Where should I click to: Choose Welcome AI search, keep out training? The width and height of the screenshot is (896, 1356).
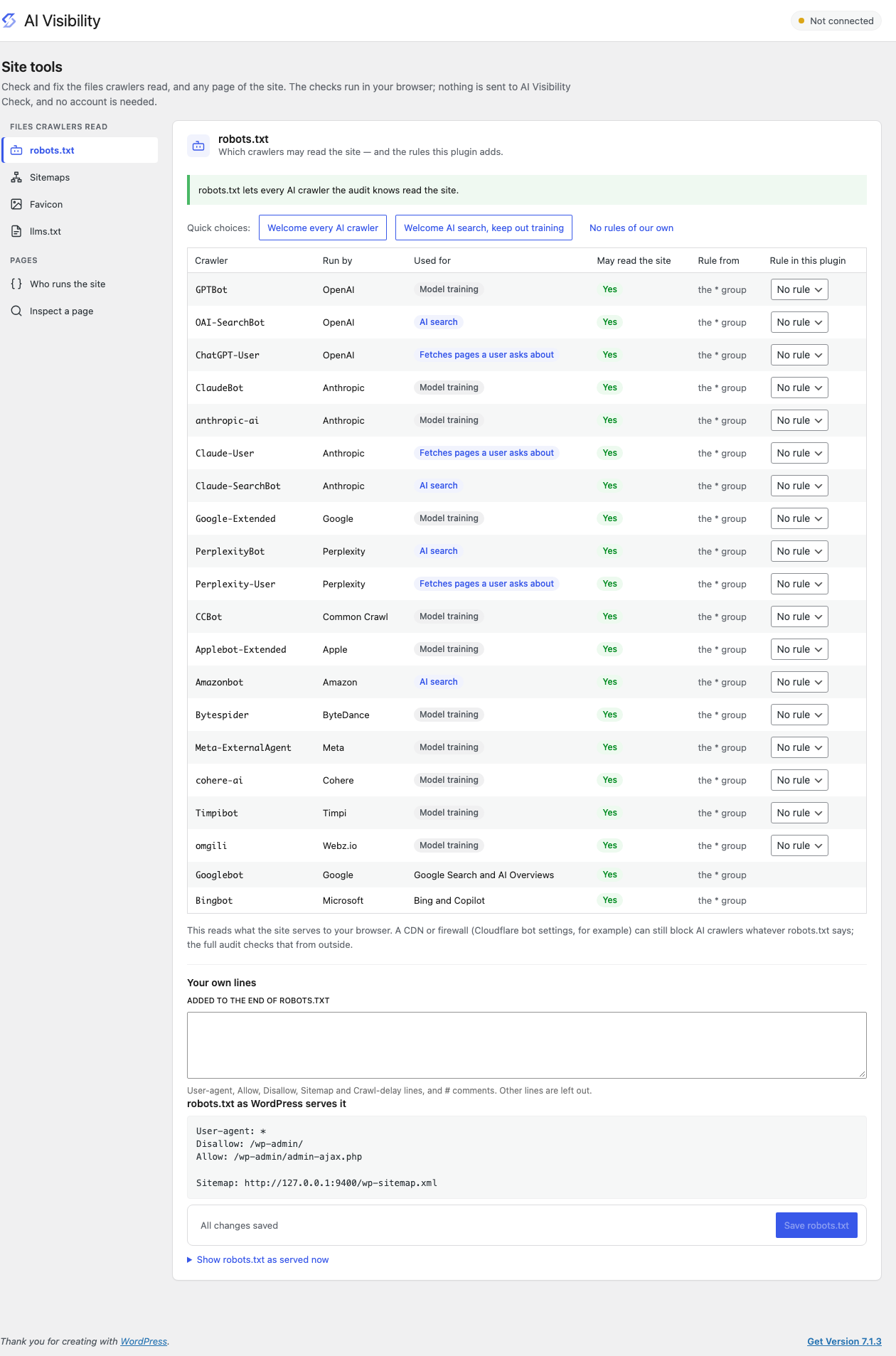(484, 228)
